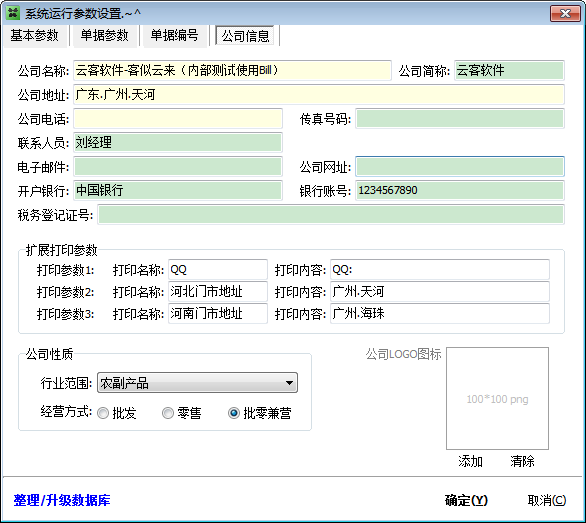Click the company LOGO image placeholder
Viewport: 586px width, 523px height.
[x=497, y=399]
